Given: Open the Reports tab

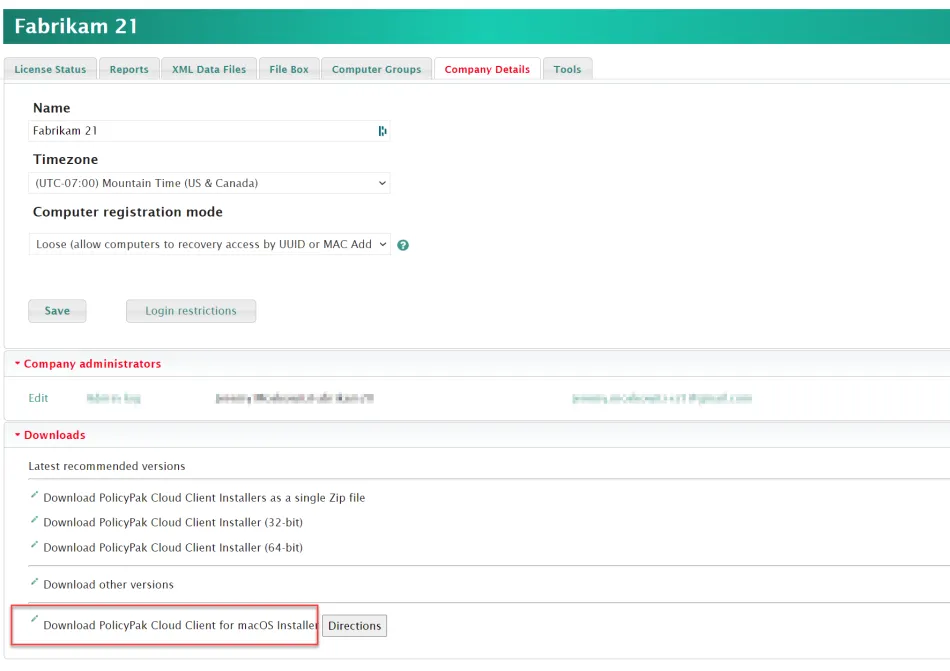Looking at the screenshot, I should [x=129, y=69].
